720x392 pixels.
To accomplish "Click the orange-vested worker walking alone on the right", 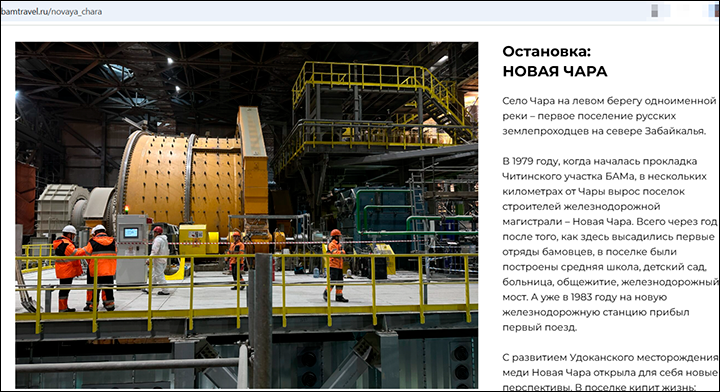I will 335,265.
